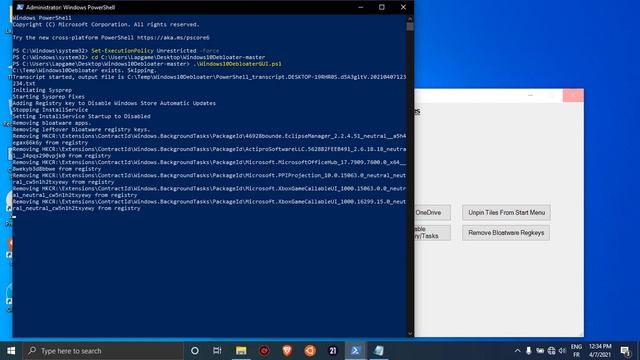Minimize the PowerShell window
The height and width of the screenshot is (360, 640).
tap(360, 7)
